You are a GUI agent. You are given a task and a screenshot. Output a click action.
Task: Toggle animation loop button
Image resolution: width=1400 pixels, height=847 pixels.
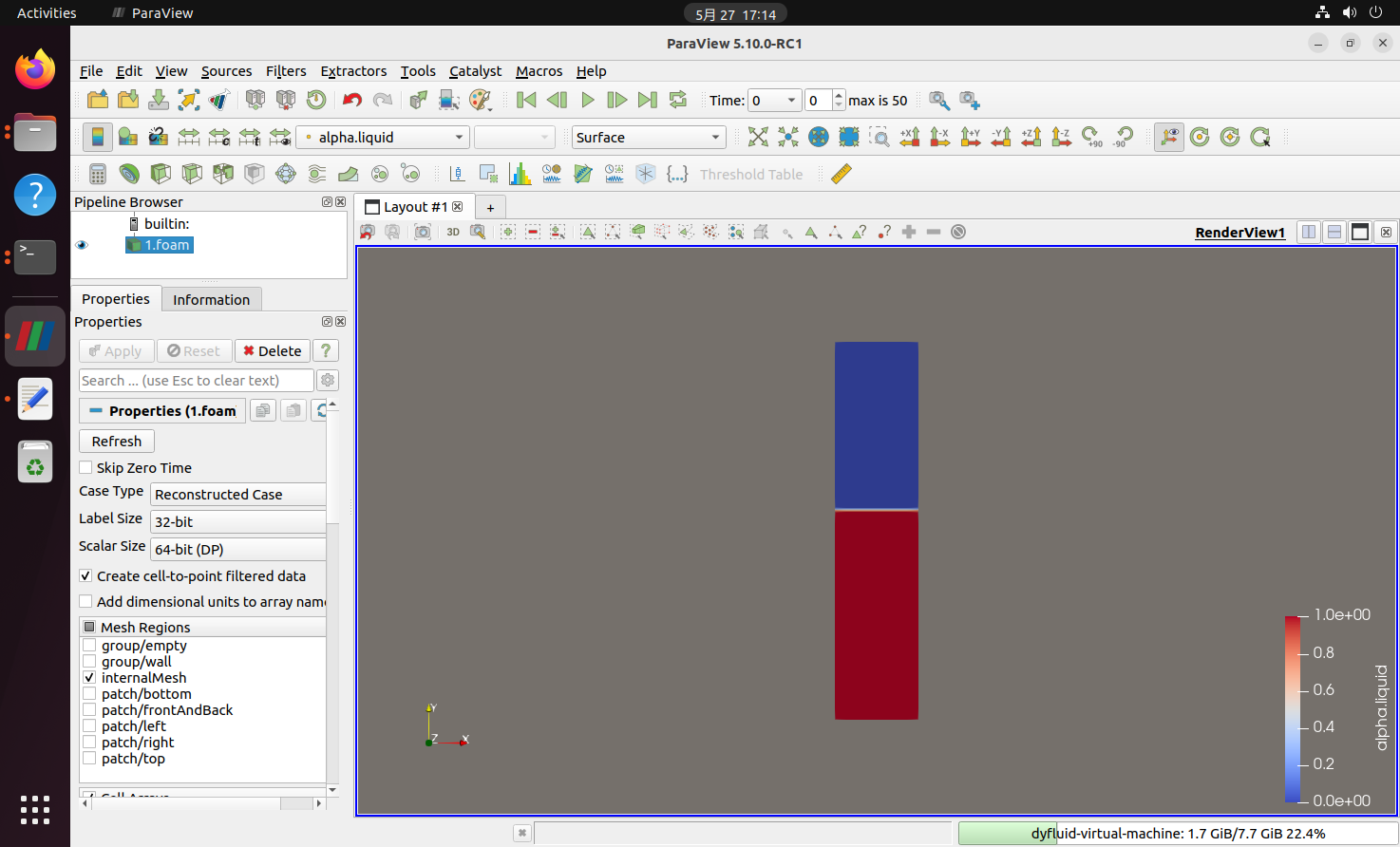coord(678,100)
